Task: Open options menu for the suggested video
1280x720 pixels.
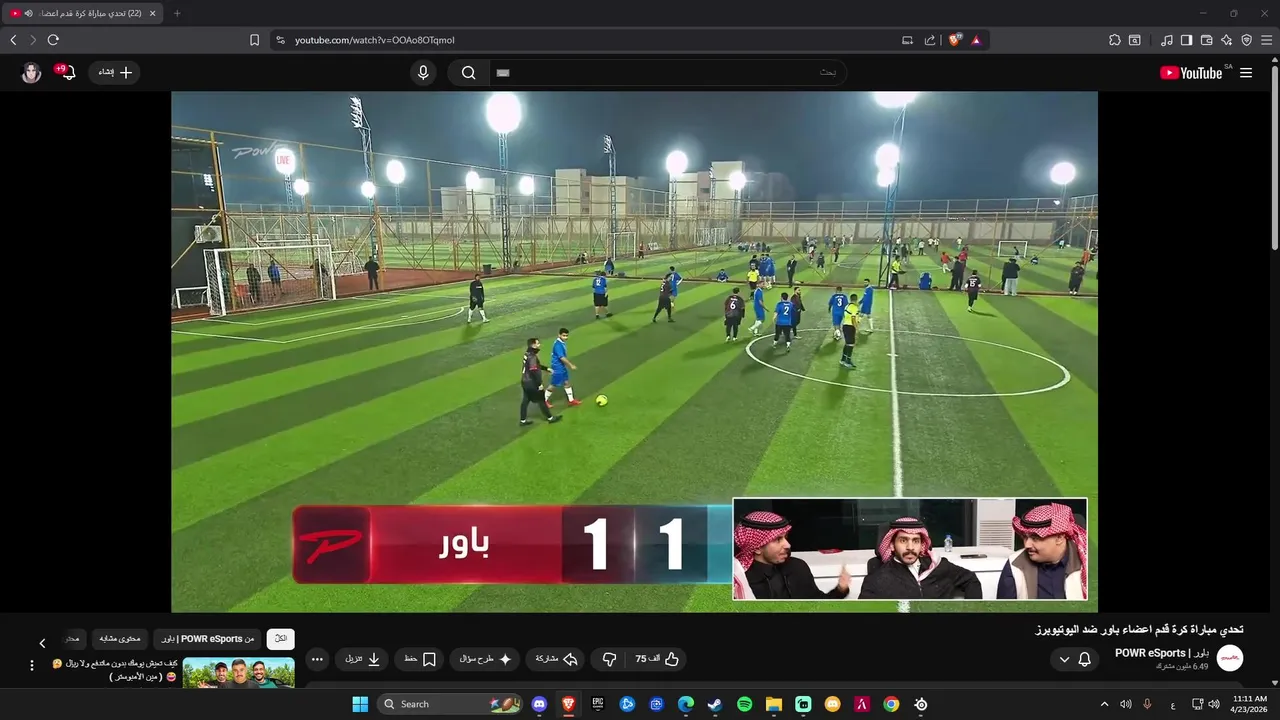Action: pyautogui.click(x=31, y=666)
